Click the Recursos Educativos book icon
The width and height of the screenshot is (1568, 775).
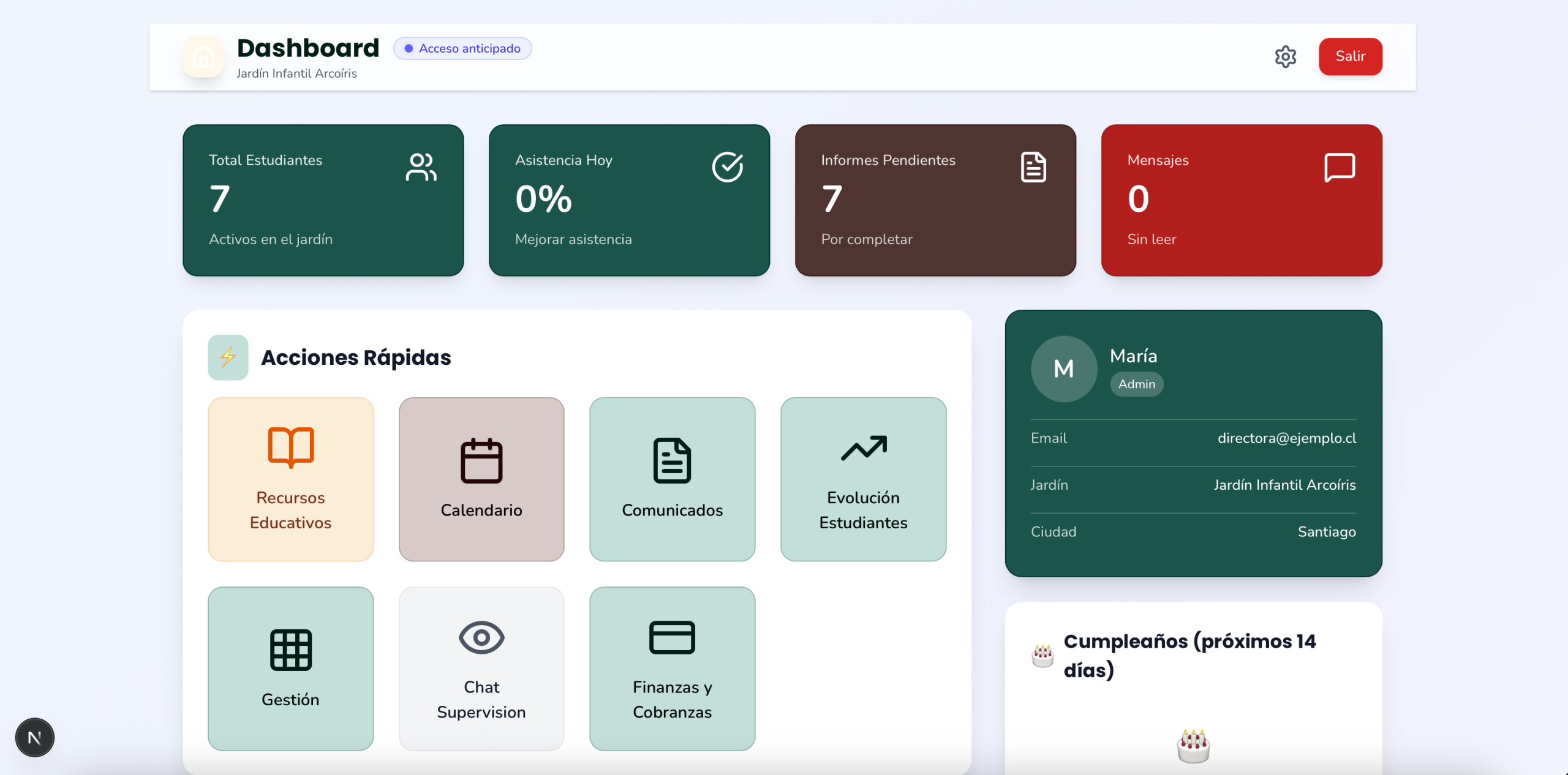pyautogui.click(x=291, y=447)
